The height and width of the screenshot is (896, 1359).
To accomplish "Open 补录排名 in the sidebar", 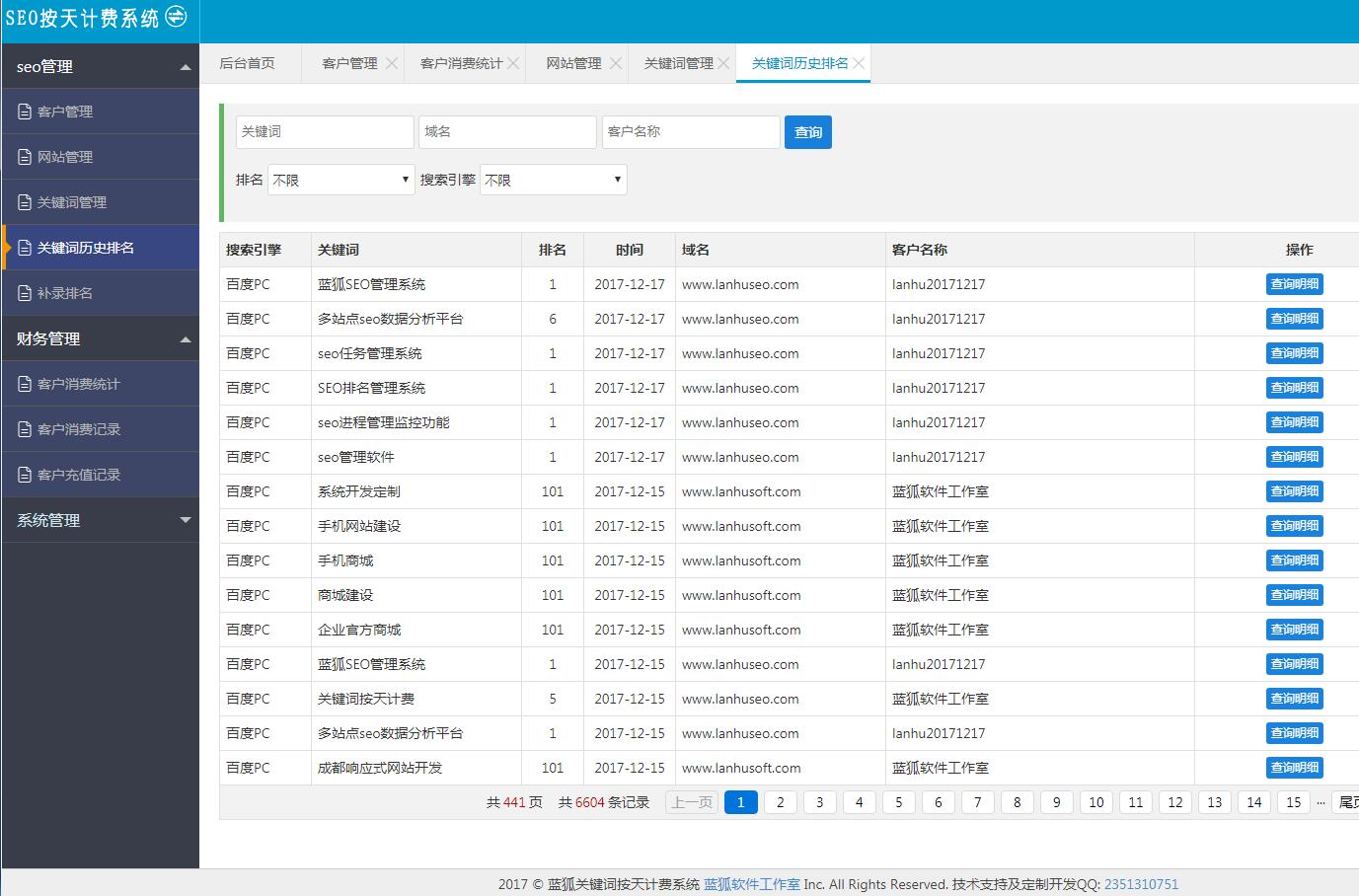I will (x=101, y=293).
